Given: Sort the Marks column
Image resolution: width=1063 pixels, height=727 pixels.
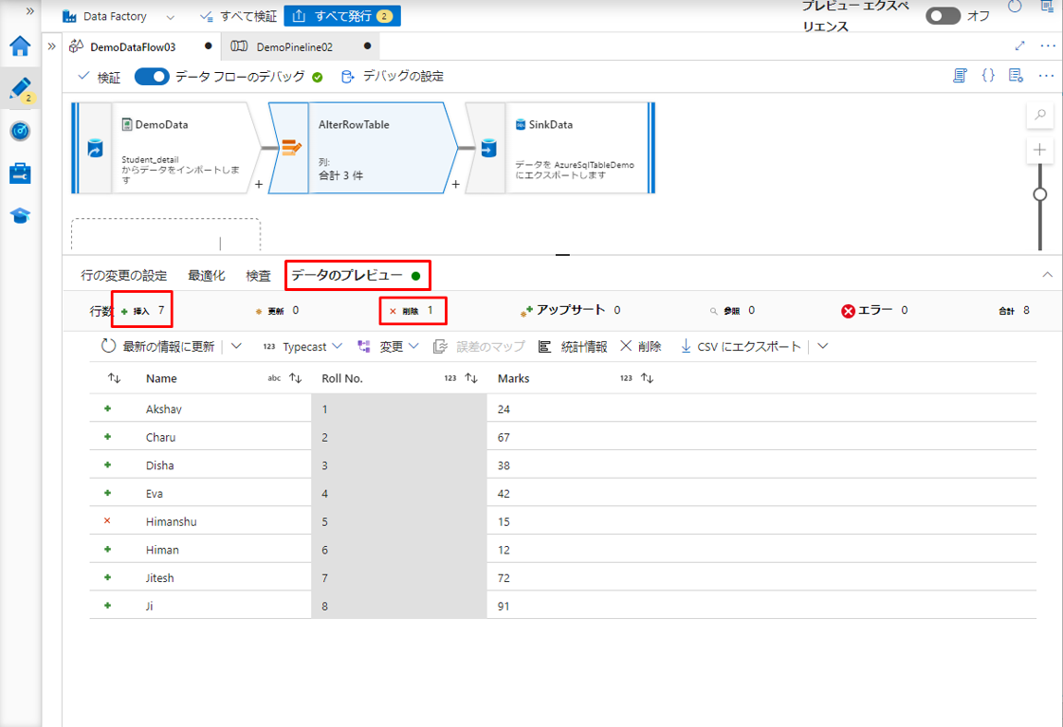Looking at the screenshot, I should click(x=647, y=378).
